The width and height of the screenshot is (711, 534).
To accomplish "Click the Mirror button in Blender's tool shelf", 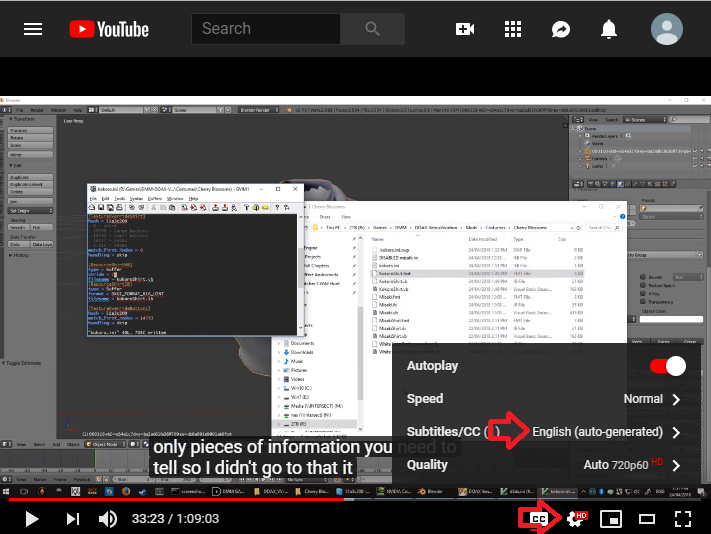I will pyautogui.click(x=30, y=155).
